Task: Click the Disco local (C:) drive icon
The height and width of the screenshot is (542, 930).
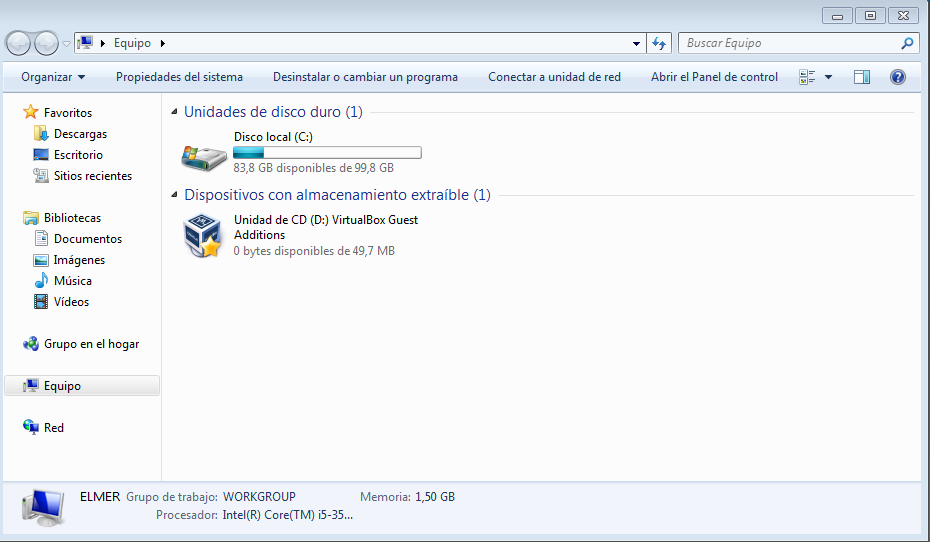Action: [204, 158]
